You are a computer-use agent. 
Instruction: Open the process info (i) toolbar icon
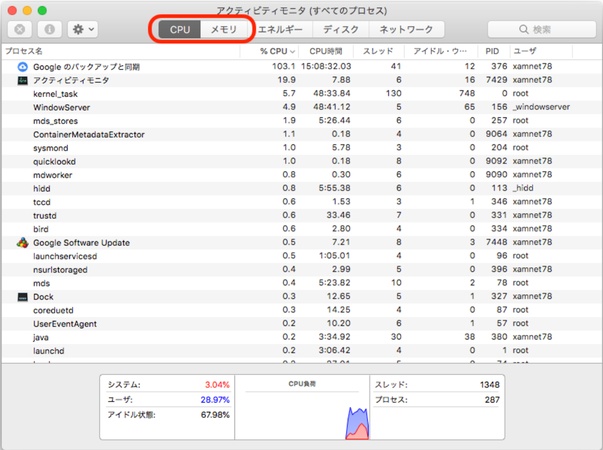point(50,29)
